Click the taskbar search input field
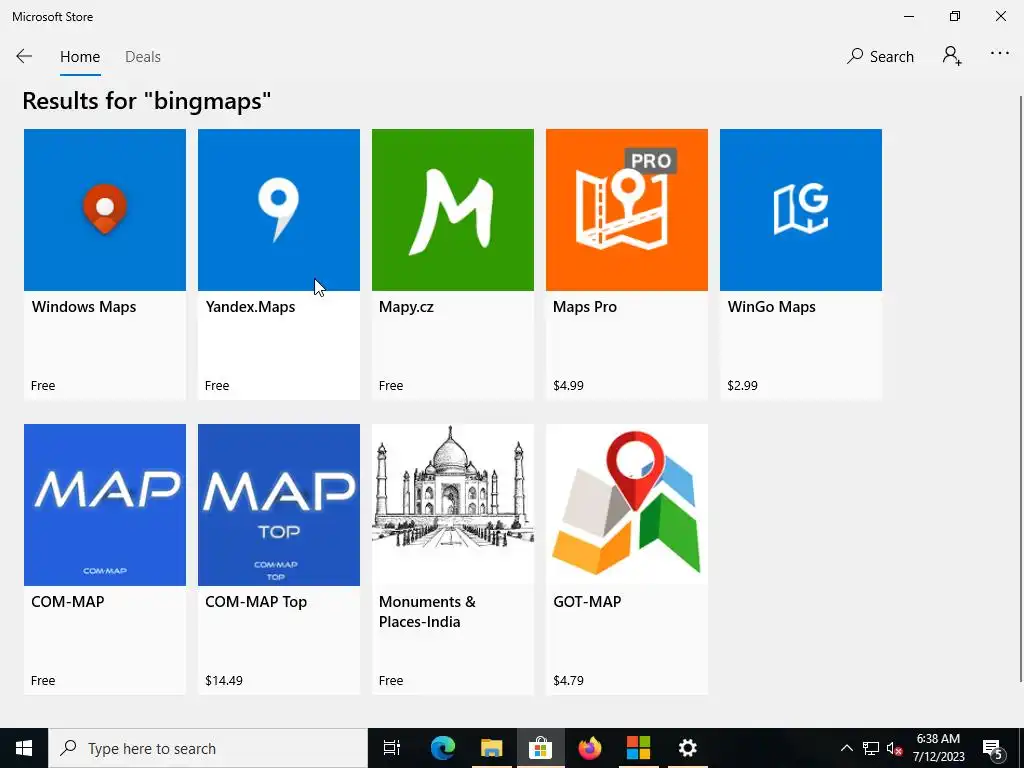The width and height of the screenshot is (1024, 768). pos(208,748)
